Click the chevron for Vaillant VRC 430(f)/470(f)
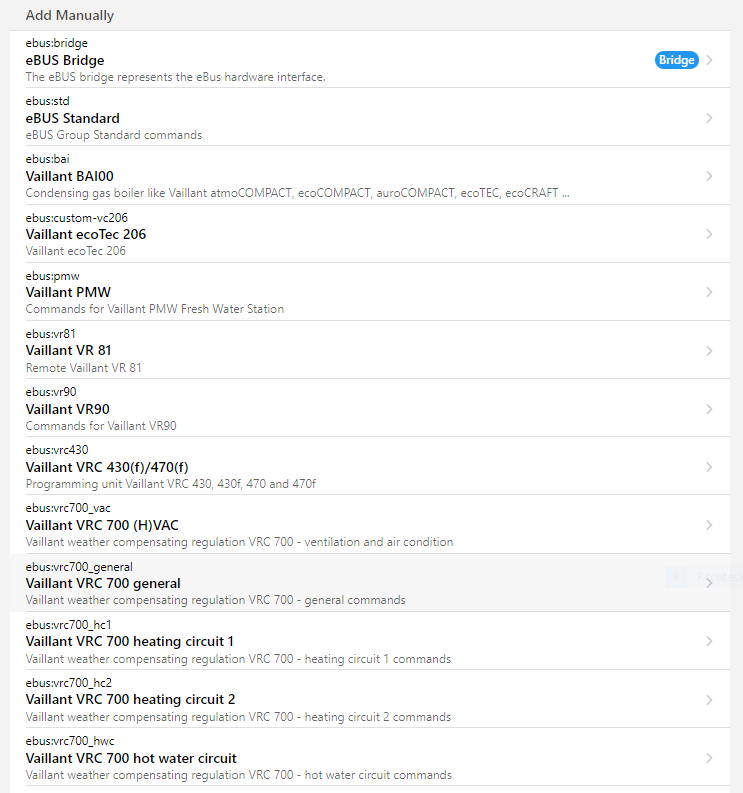The height and width of the screenshot is (793, 743). [709, 467]
